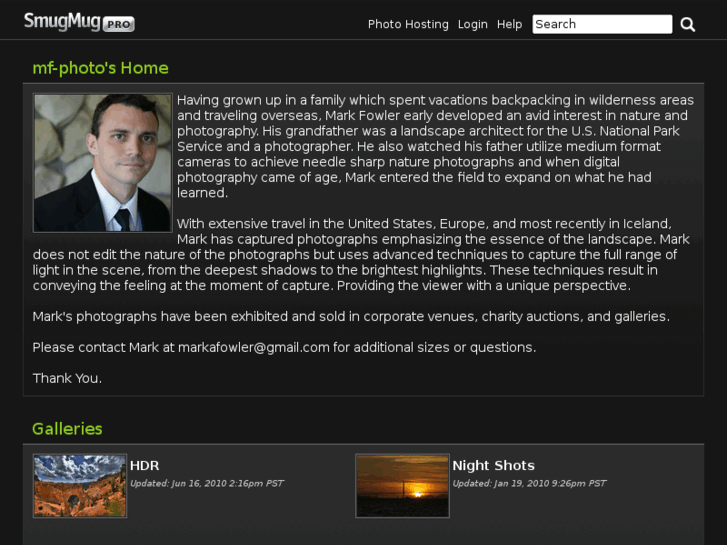
Task: Go to the Help page
Action: click(x=510, y=24)
